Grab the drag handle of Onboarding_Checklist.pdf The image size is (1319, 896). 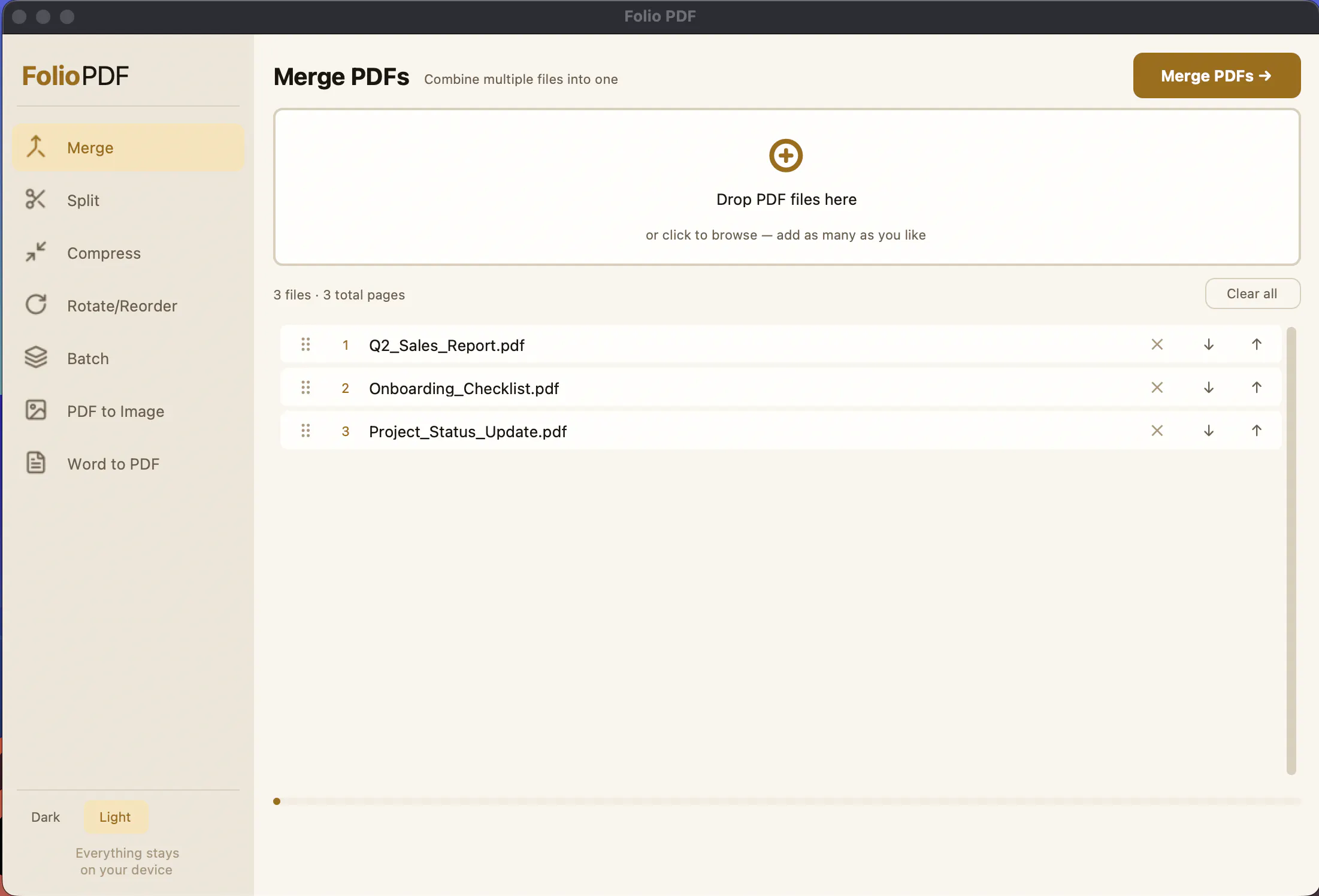(305, 388)
